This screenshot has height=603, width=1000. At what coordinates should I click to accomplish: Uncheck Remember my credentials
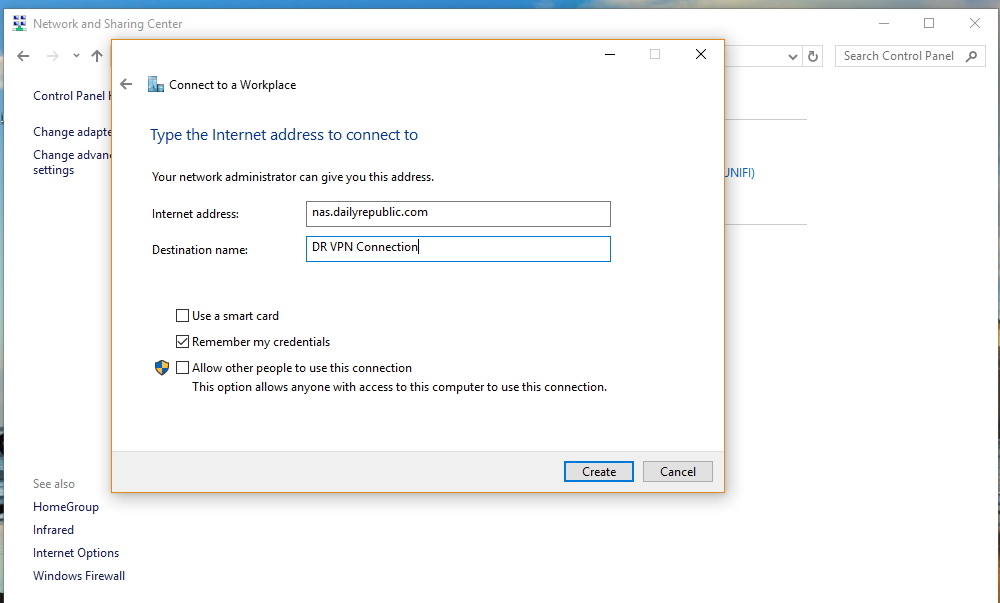(x=182, y=342)
